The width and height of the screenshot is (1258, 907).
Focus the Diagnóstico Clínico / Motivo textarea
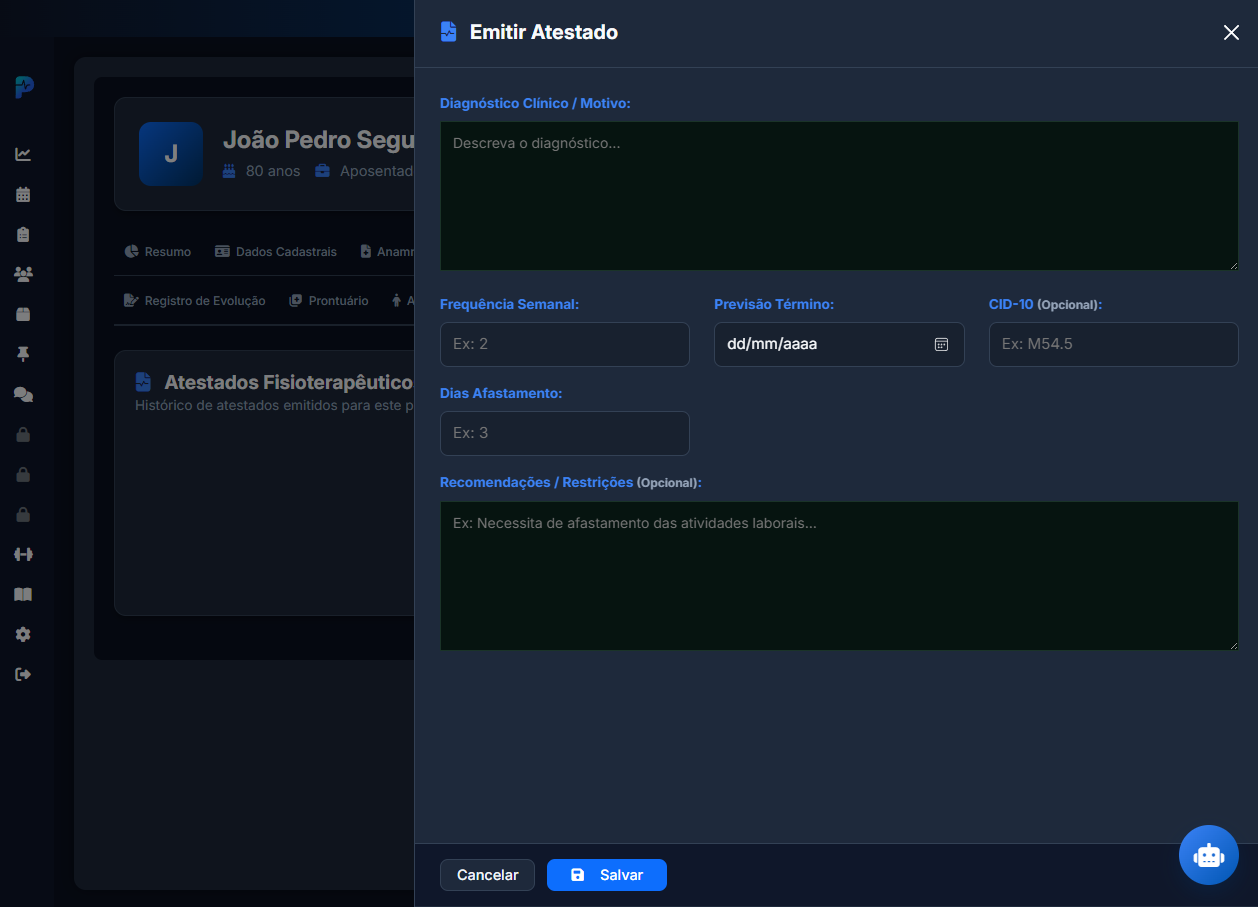(839, 196)
